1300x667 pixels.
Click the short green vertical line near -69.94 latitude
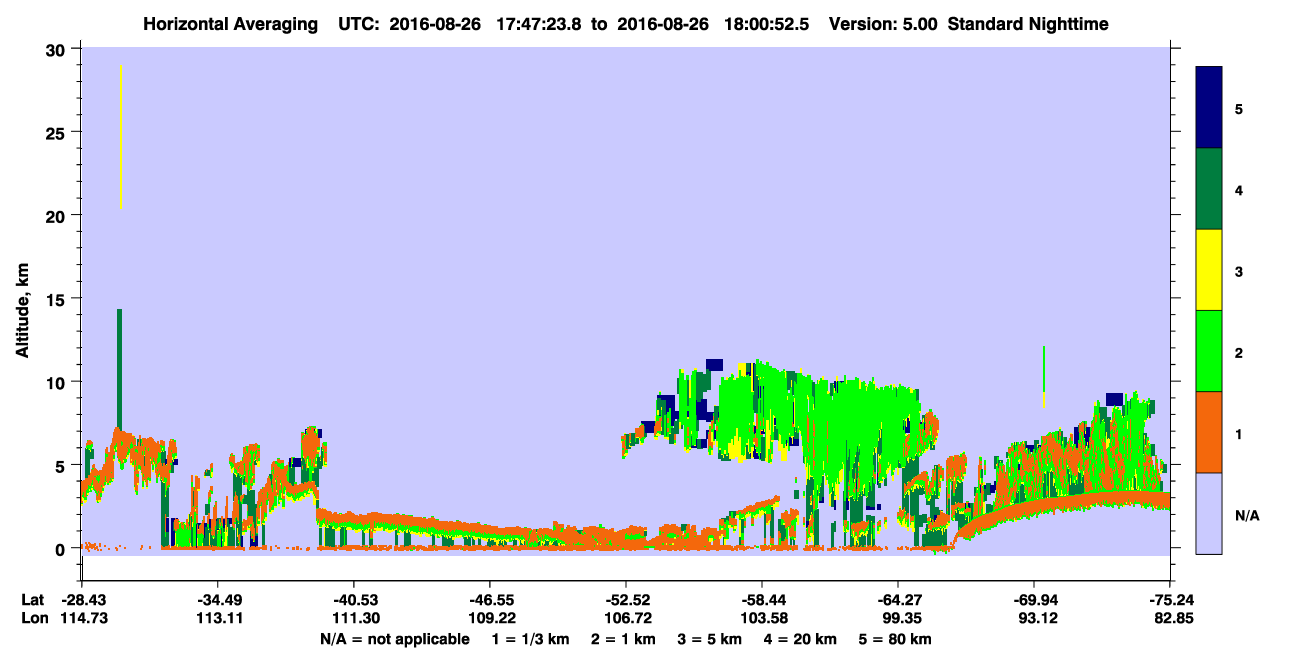[x=1044, y=370]
